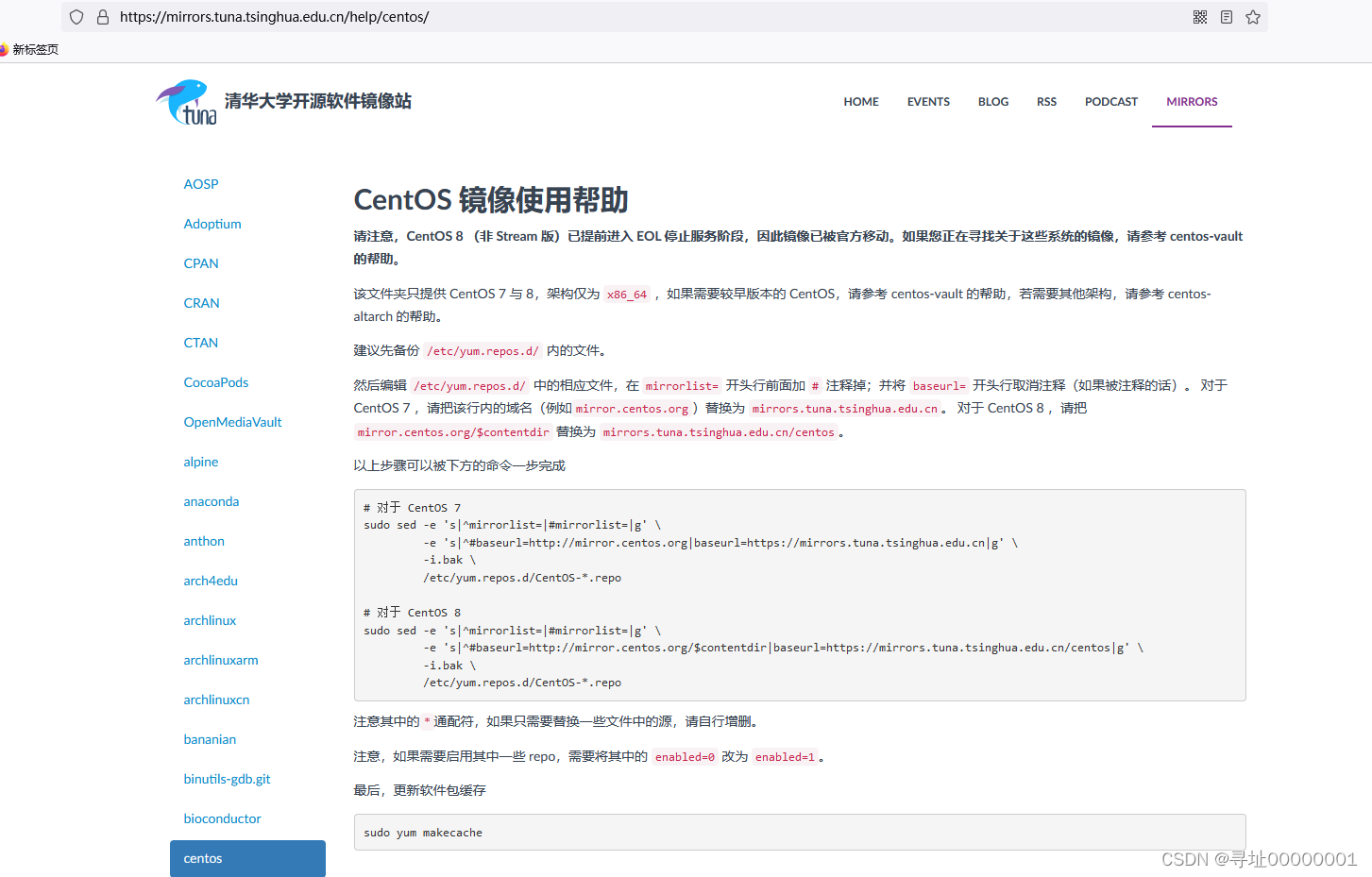Click the mirror.centos.org inline code
This screenshot has width=1372, height=877.
[x=632, y=409]
